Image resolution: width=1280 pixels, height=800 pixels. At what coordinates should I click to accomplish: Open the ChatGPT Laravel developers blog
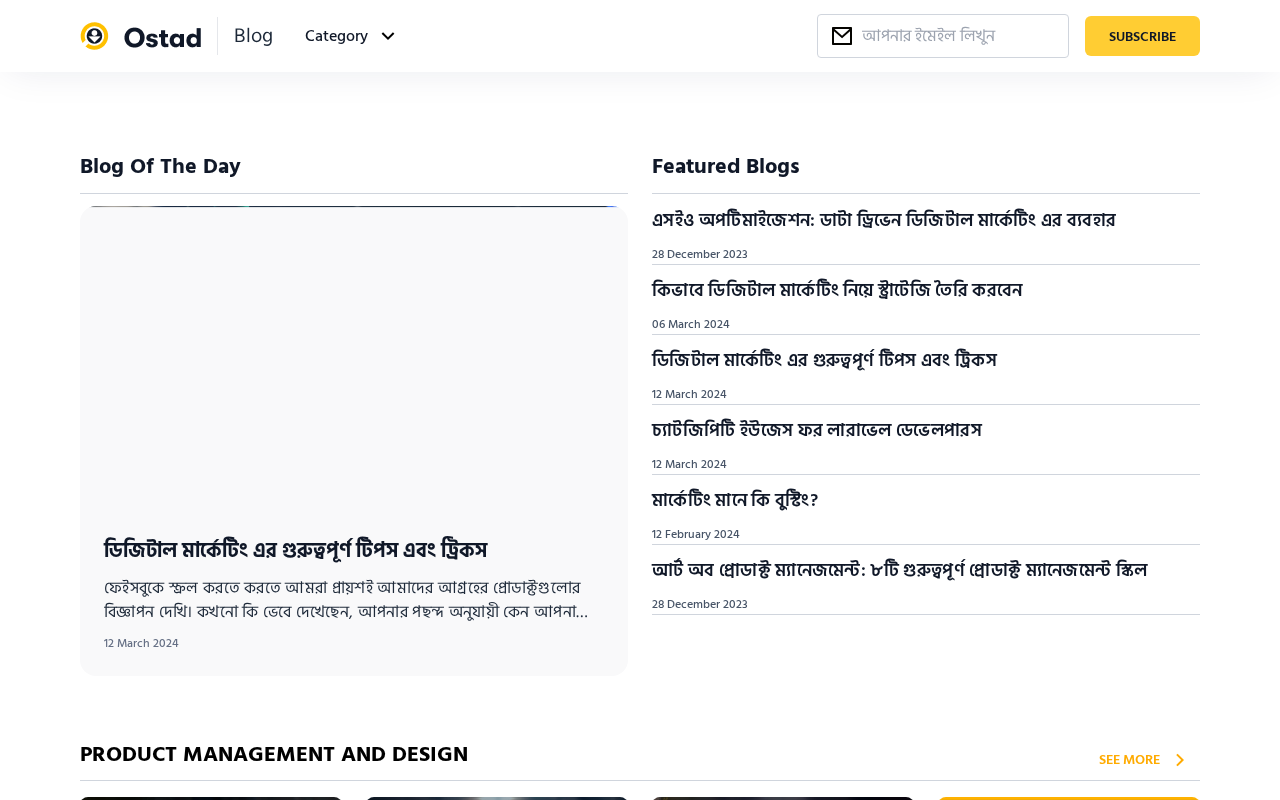point(817,430)
